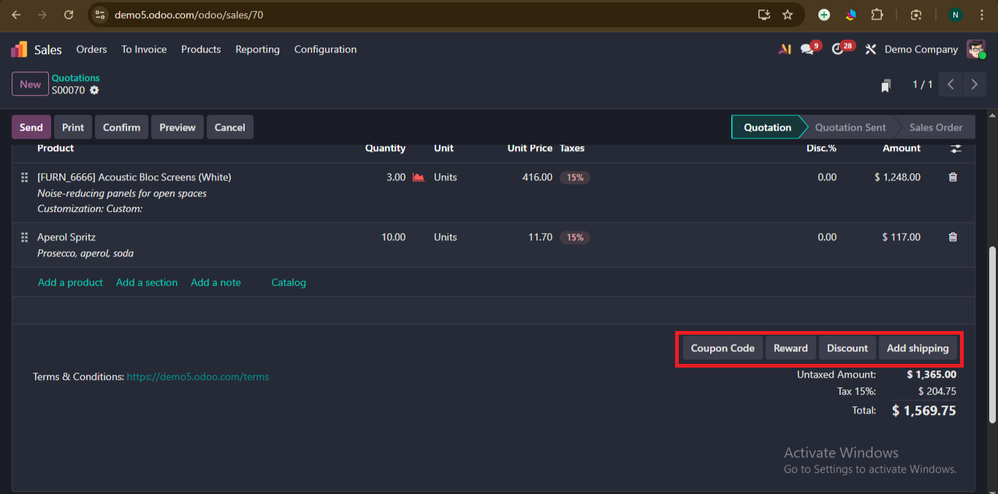Click the wrench debug tools icon
This screenshot has width=998, height=494.
click(871, 50)
